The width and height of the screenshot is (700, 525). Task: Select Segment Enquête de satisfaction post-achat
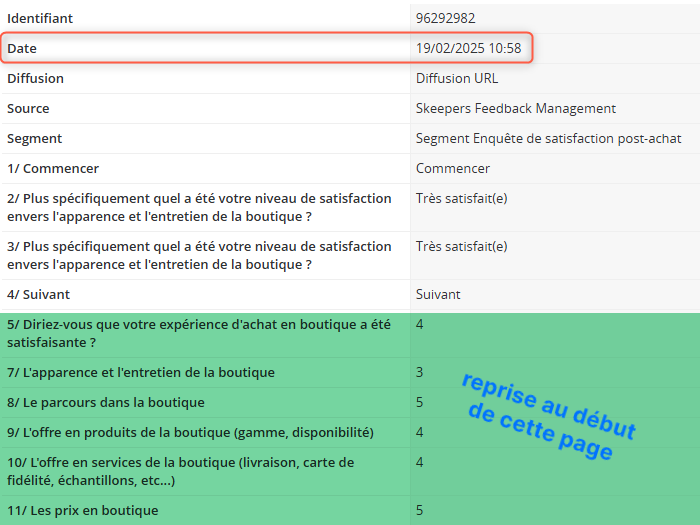coord(548,138)
